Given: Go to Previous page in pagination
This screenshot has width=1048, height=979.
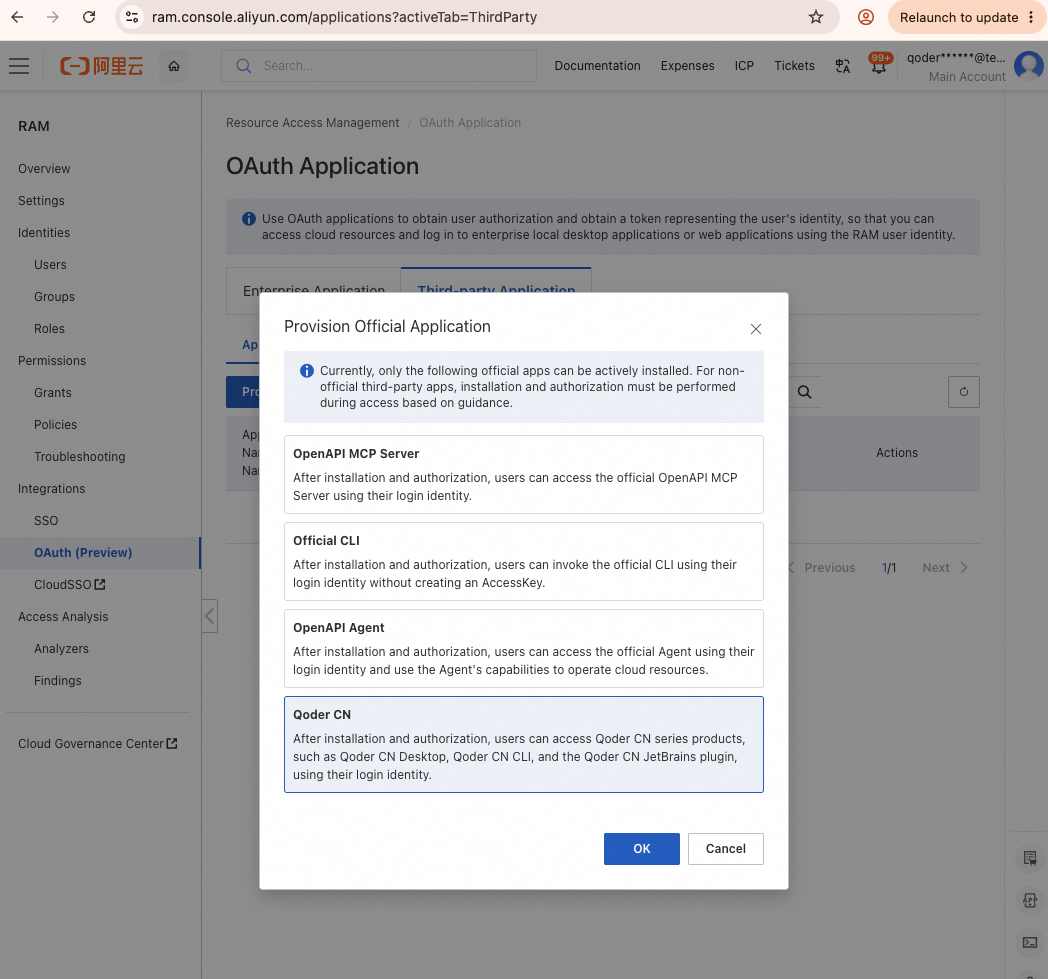Looking at the screenshot, I should click(x=823, y=567).
